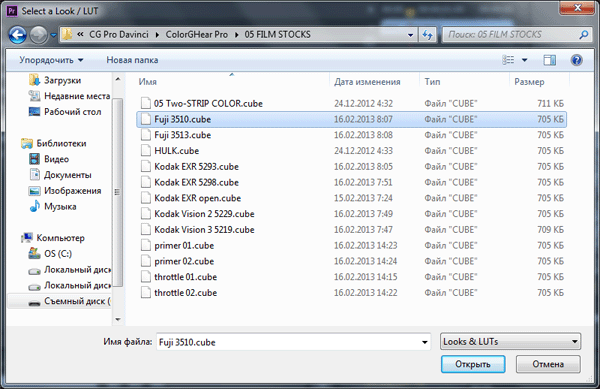
Task: Sort by the Имя column header
Action: point(147,81)
